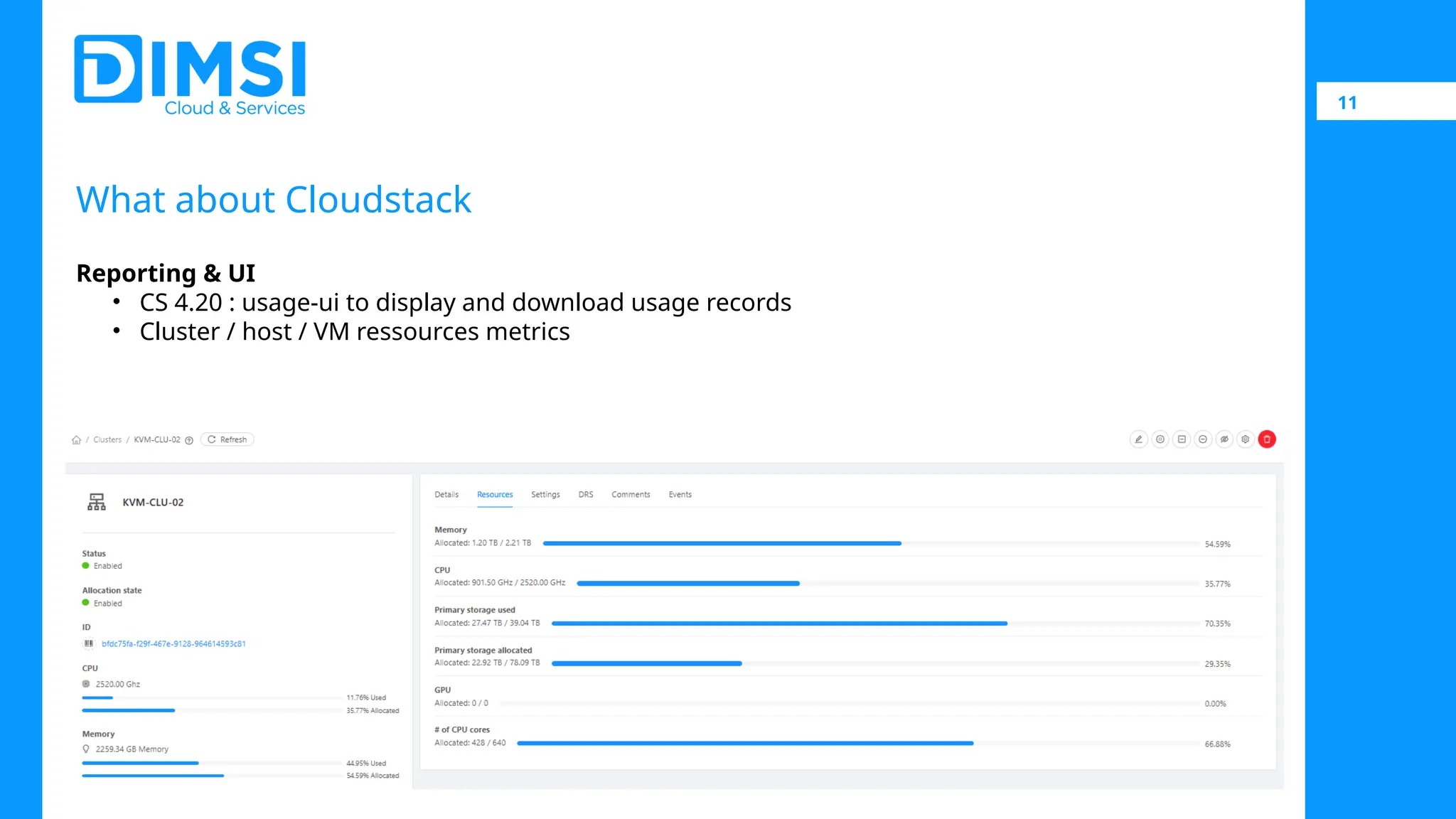This screenshot has width=1456, height=819.
Task: Go to the Events tab
Action: [x=680, y=495]
